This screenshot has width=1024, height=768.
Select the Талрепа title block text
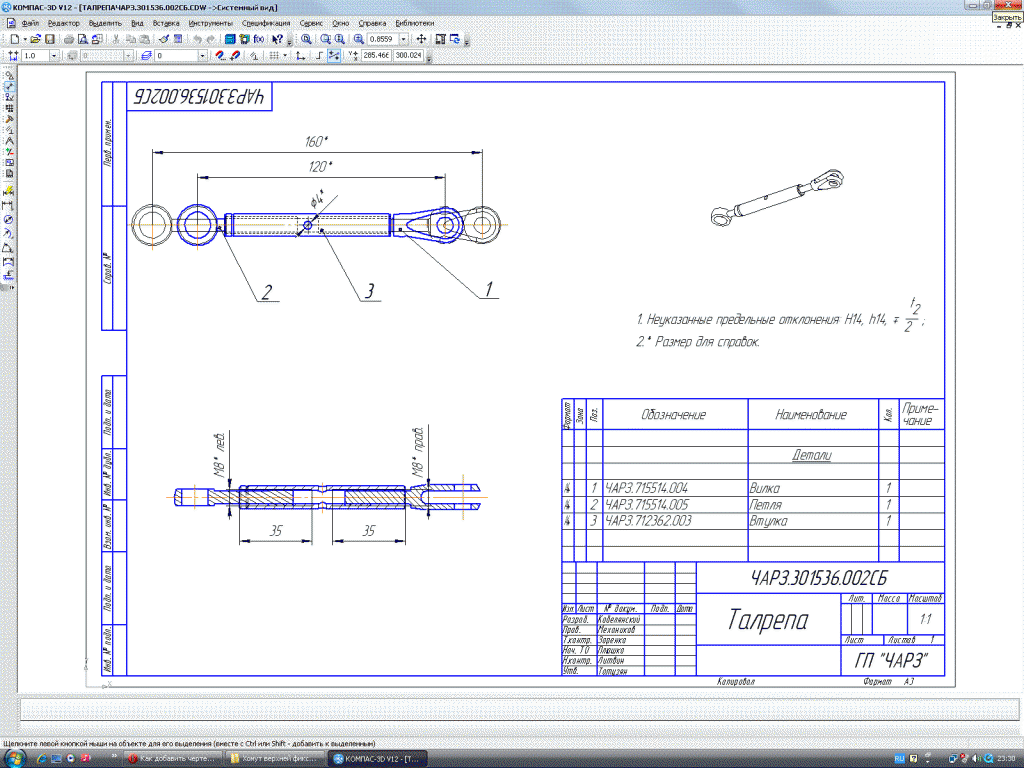[x=767, y=620]
